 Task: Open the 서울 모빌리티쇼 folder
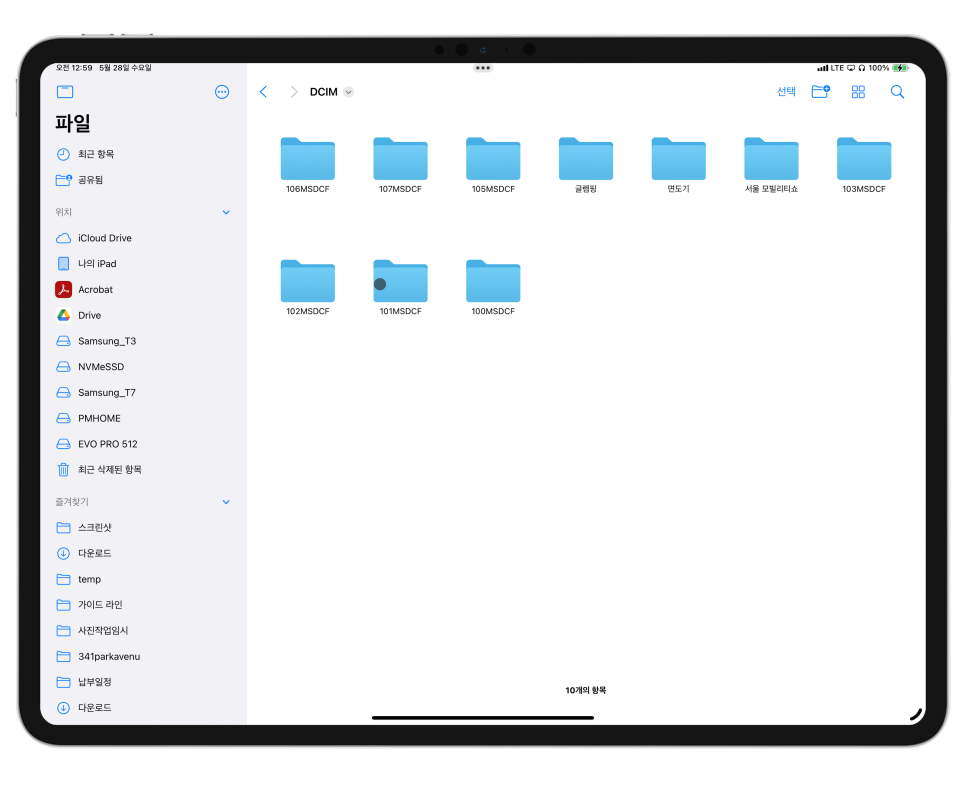pyautogui.click(x=771, y=165)
